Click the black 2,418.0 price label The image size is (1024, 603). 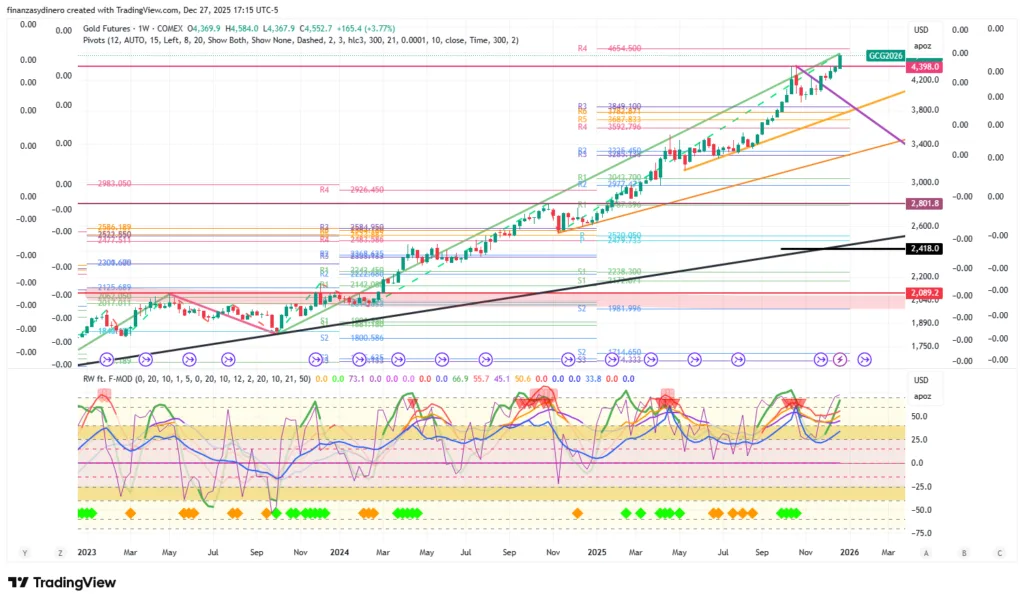click(x=920, y=249)
